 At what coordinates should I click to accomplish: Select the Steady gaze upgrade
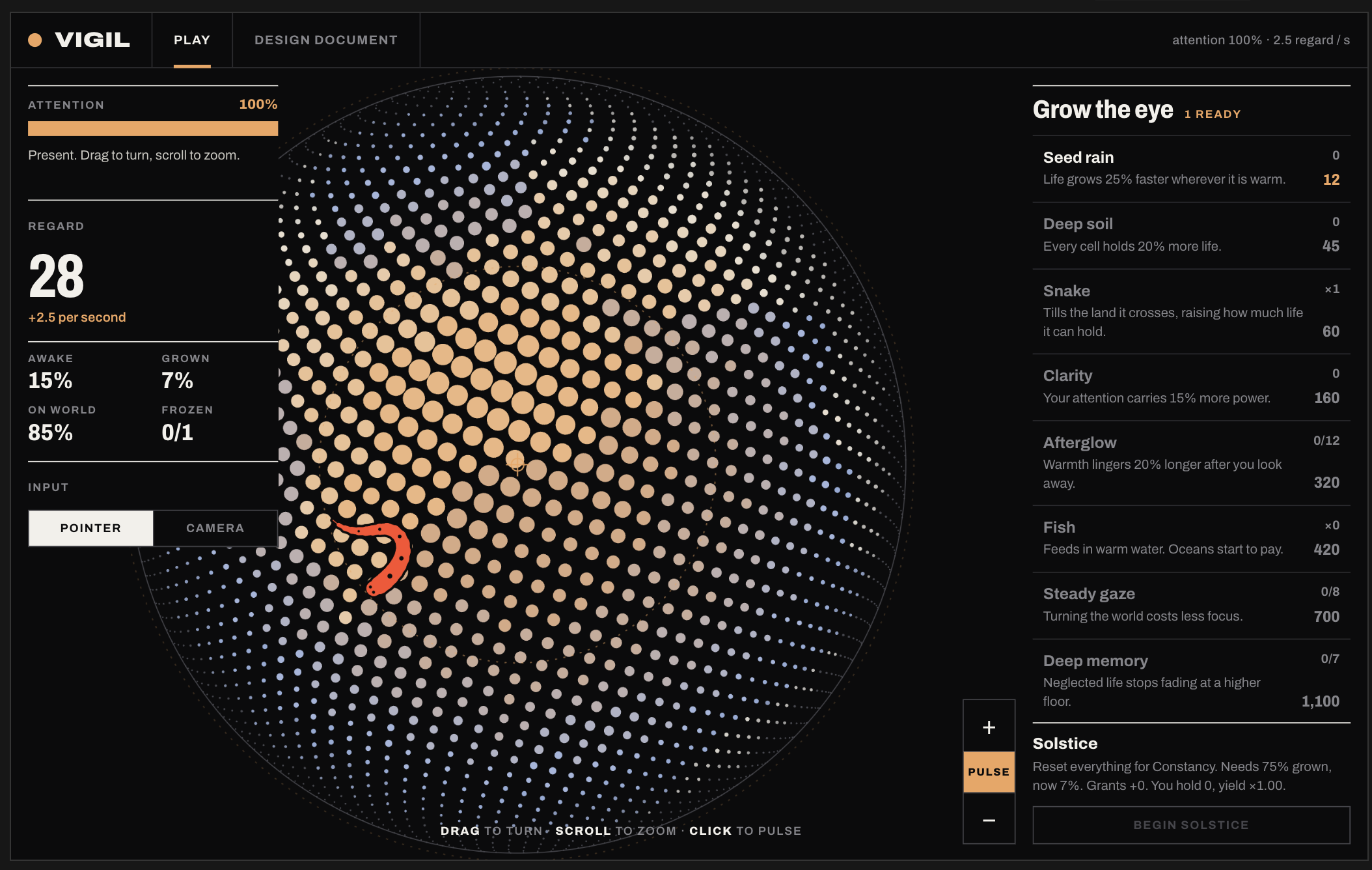pyautogui.click(x=1191, y=606)
